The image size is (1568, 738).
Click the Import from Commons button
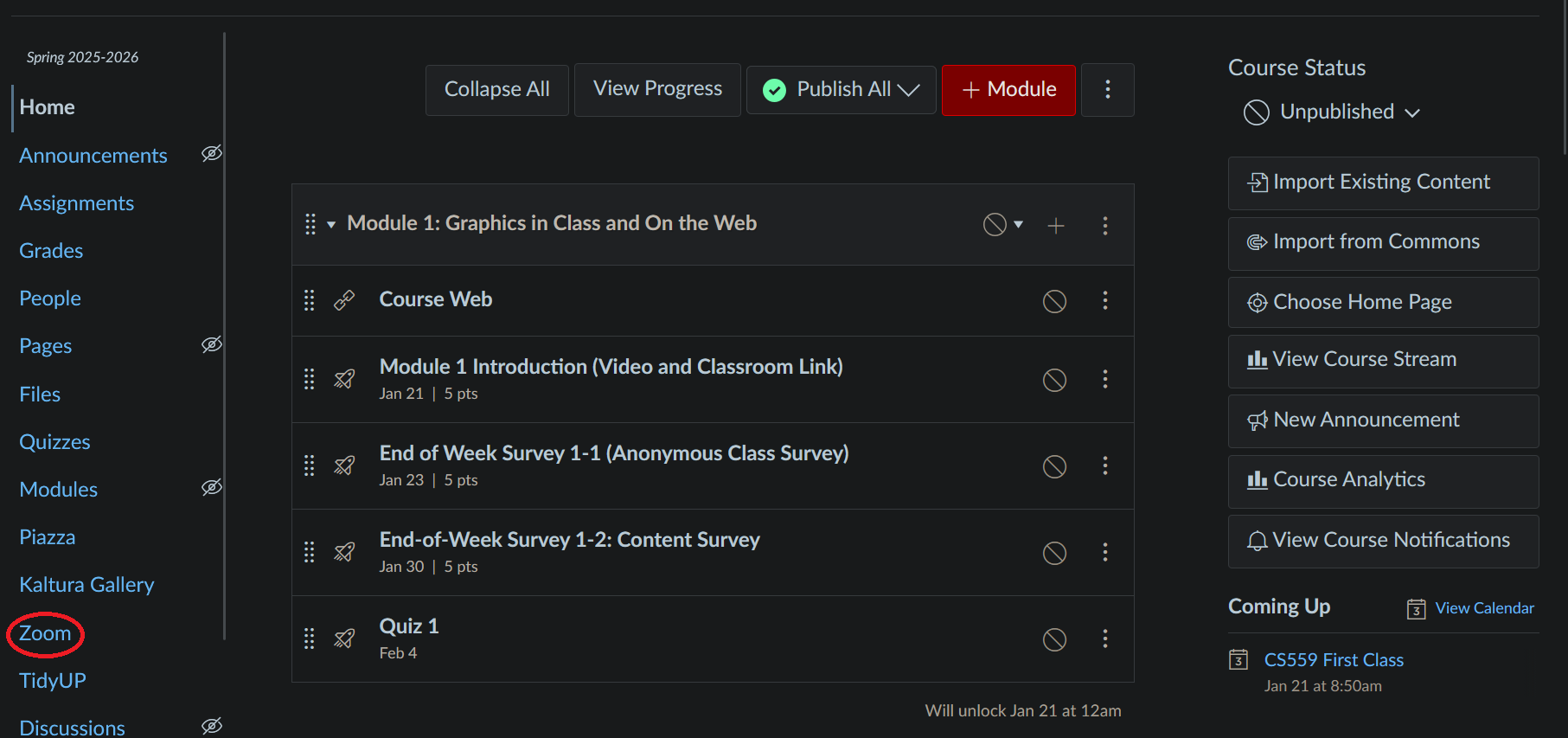[x=1382, y=242]
